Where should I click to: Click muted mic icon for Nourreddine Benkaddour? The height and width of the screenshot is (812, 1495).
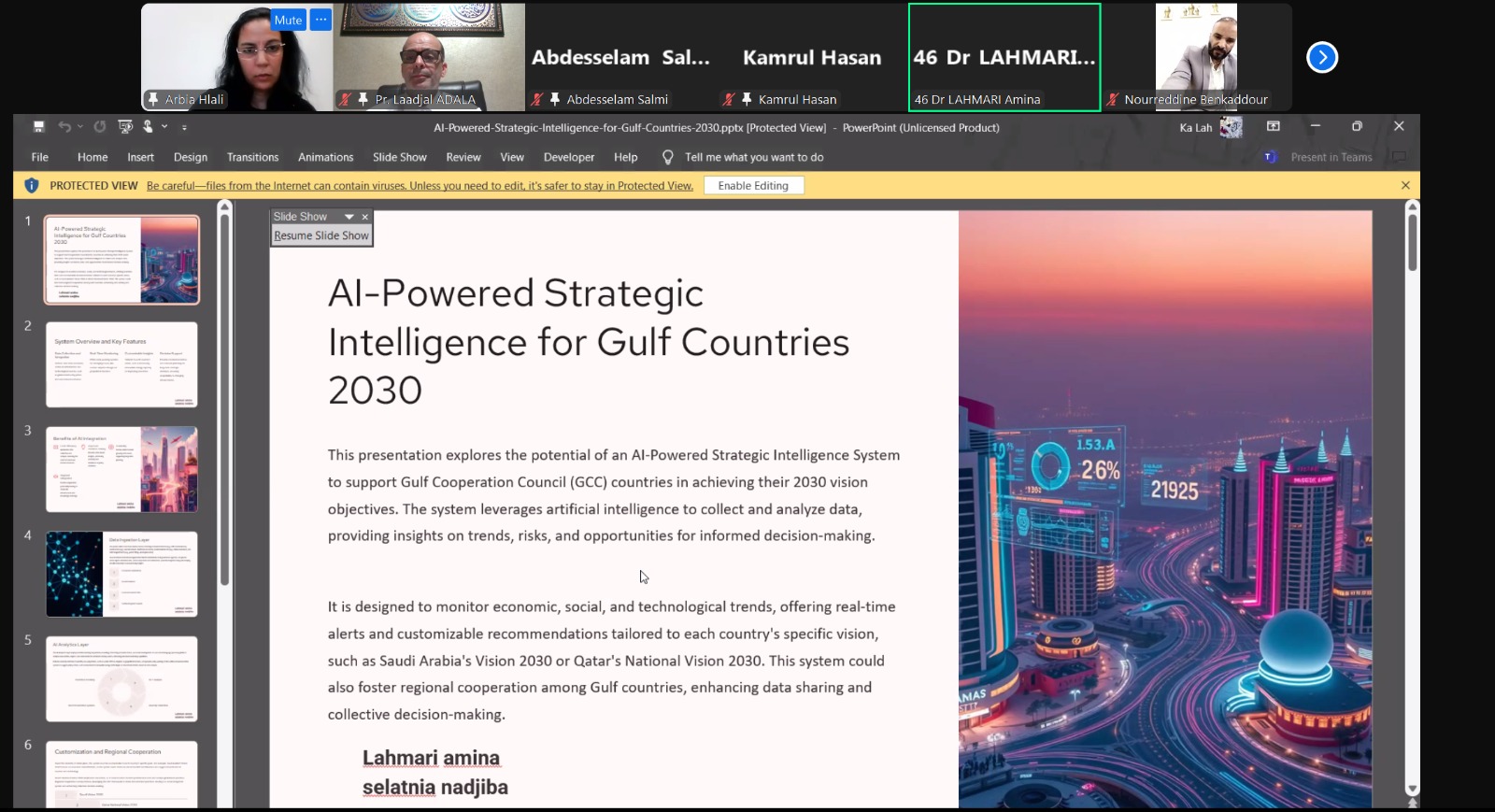click(1112, 99)
